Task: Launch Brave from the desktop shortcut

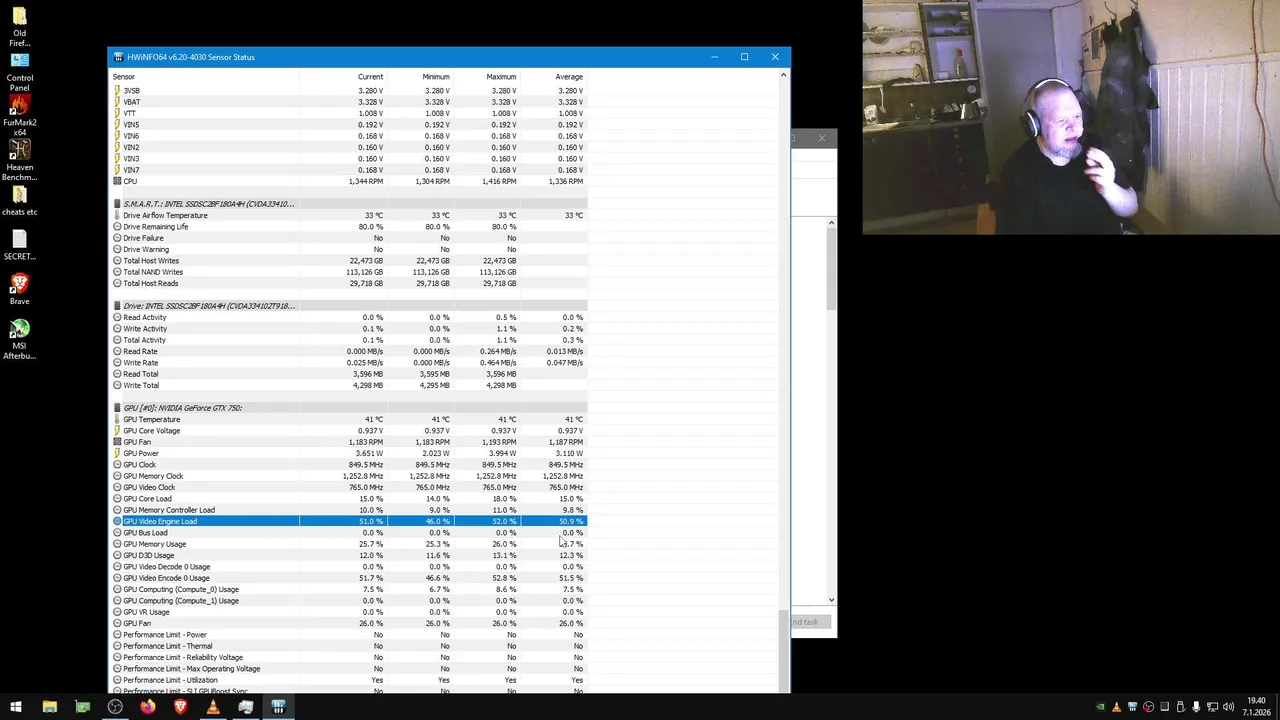Action: 19,290
